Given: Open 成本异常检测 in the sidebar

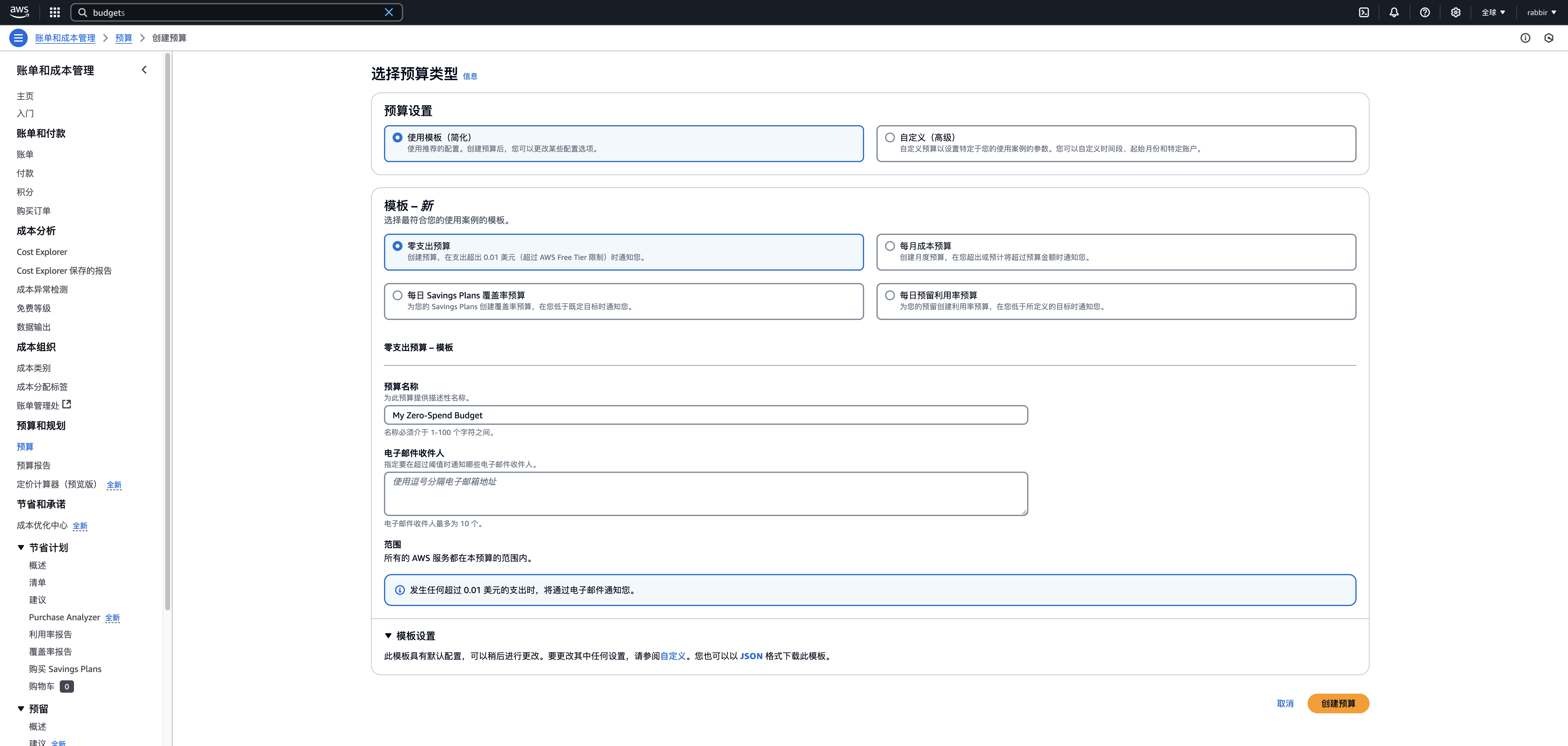Looking at the screenshot, I should coord(42,289).
